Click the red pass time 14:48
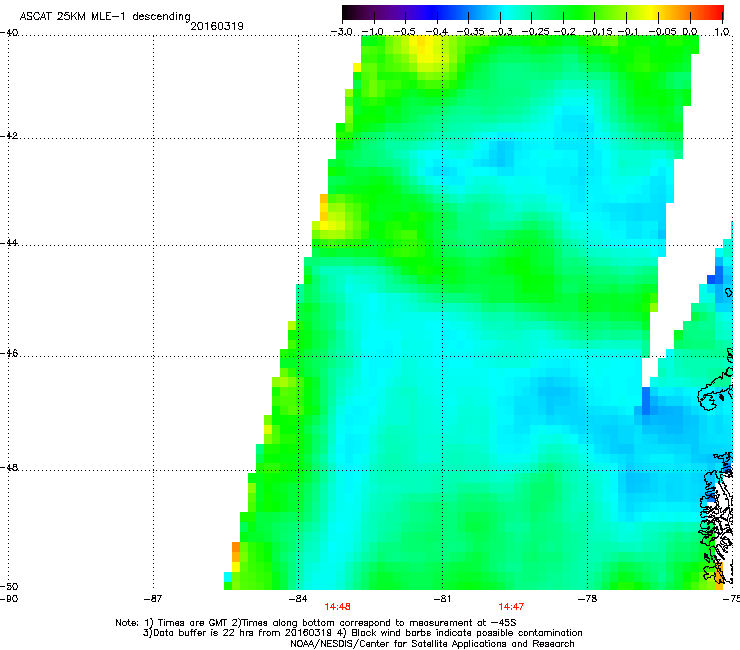 pos(337,607)
